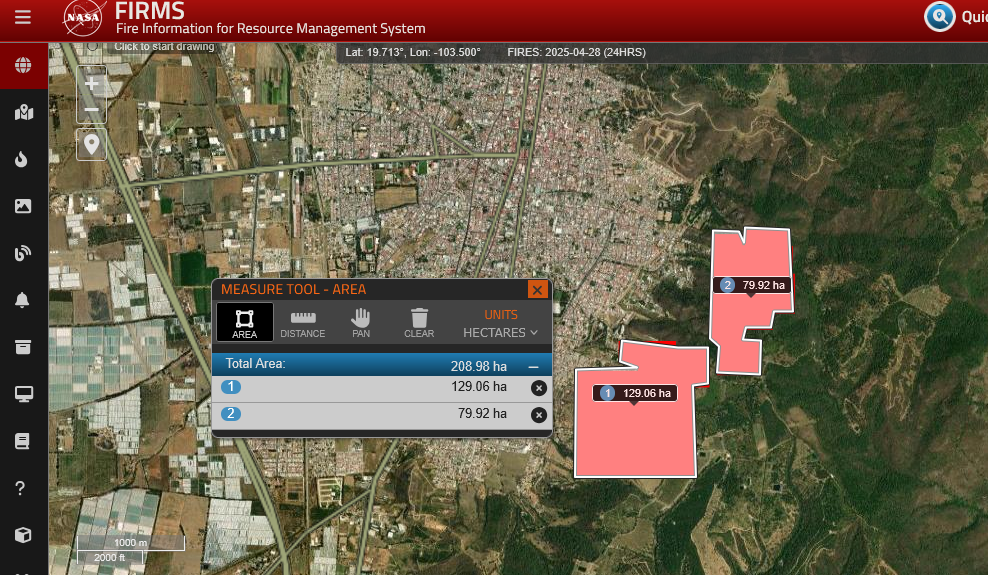
Task: Switch to the DISTANCE measure mode
Action: (x=302, y=323)
